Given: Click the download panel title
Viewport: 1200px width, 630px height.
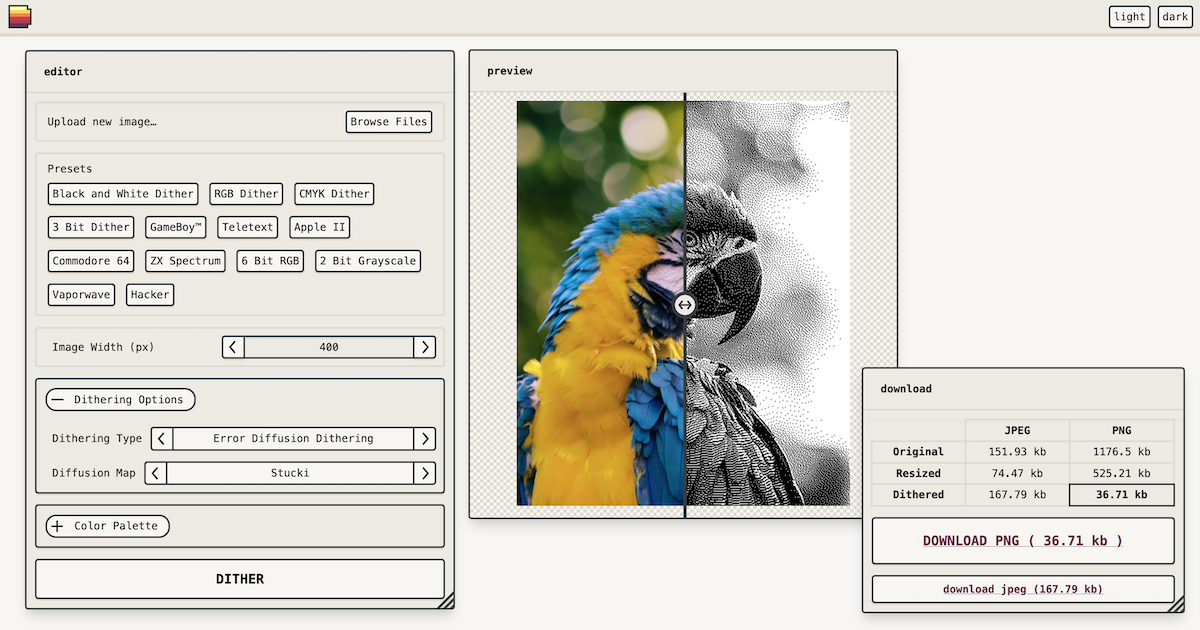Looking at the screenshot, I should pos(906,389).
